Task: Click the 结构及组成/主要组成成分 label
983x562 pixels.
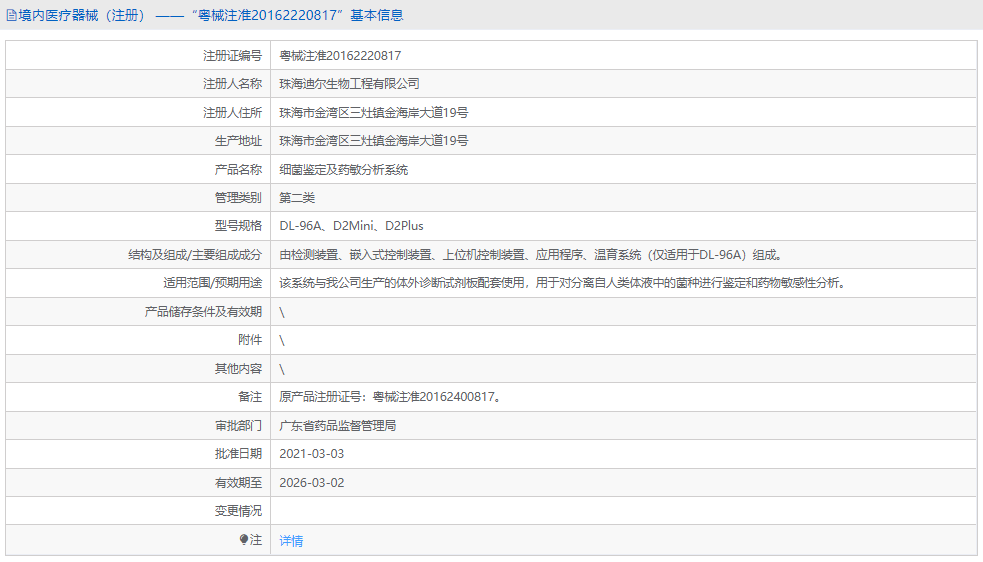Action: click(195, 255)
